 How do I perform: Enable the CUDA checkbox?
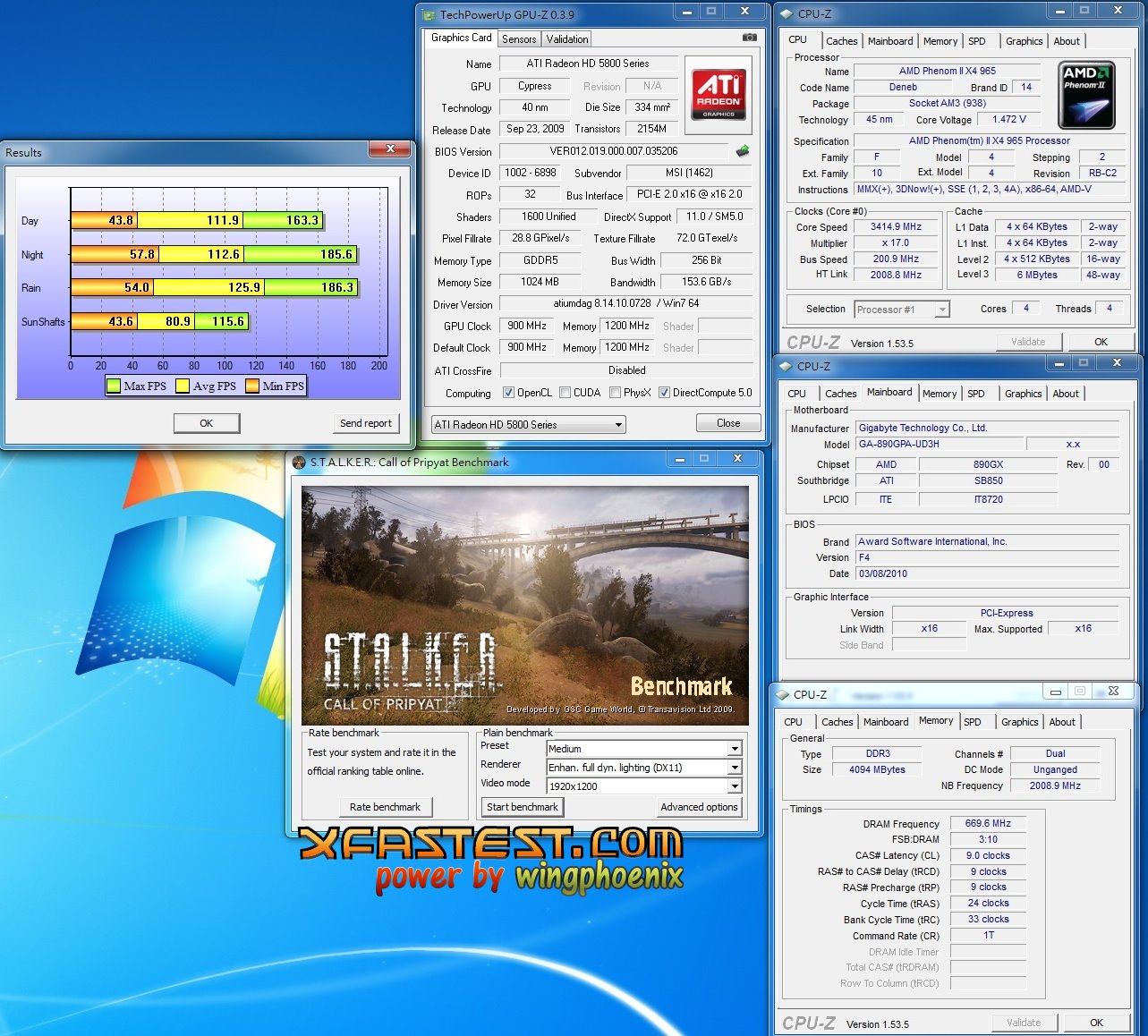point(565,393)
